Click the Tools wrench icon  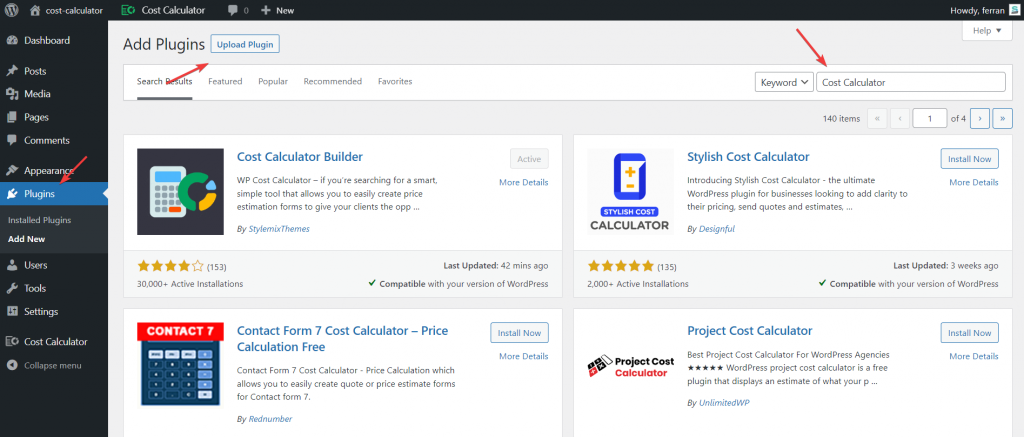tap(12, 288)
